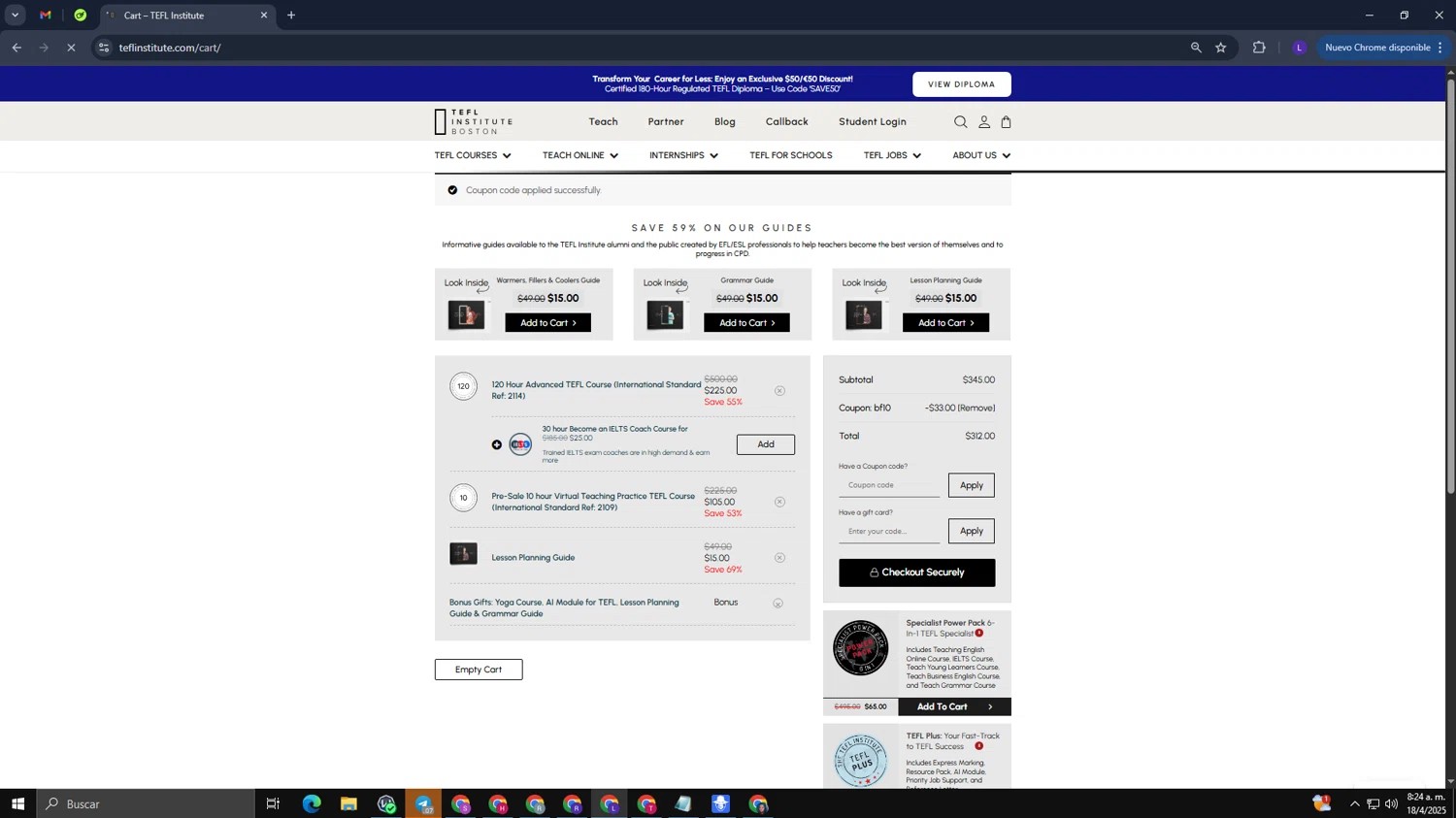Click the IELTS Coach course badge icon

pyautogui.click(x=520, y=445)
